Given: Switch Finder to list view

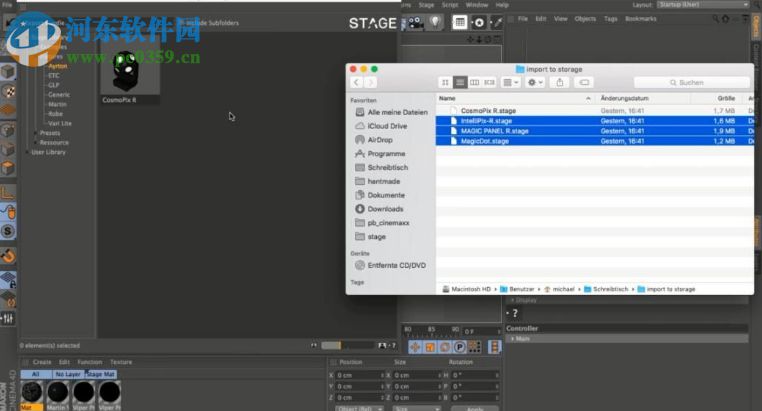Looking at the screenshot, I should 460,83.
